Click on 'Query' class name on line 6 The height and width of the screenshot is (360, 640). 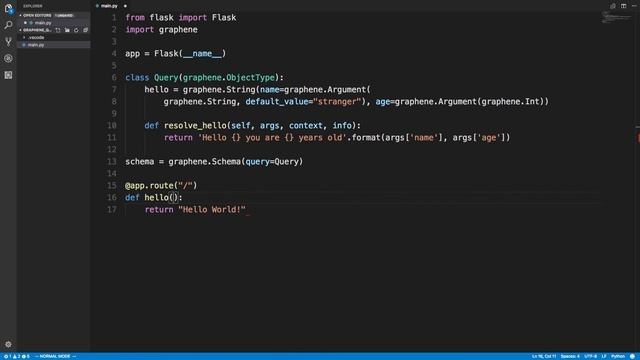[x=166, y=78]
